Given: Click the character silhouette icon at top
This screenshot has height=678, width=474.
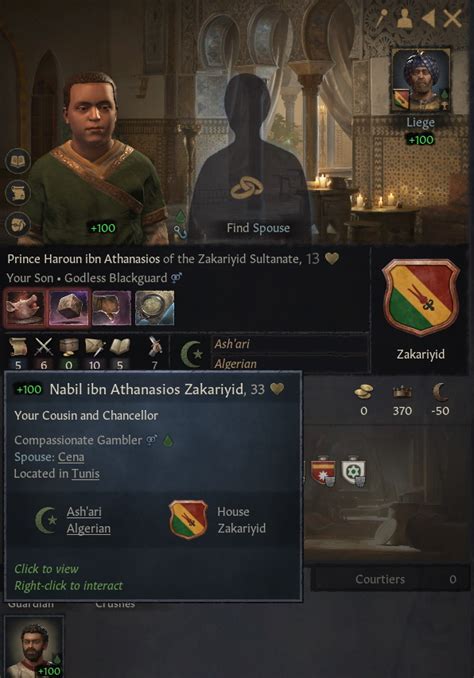Looking at the screenshot, I should [x=404, y=19].
